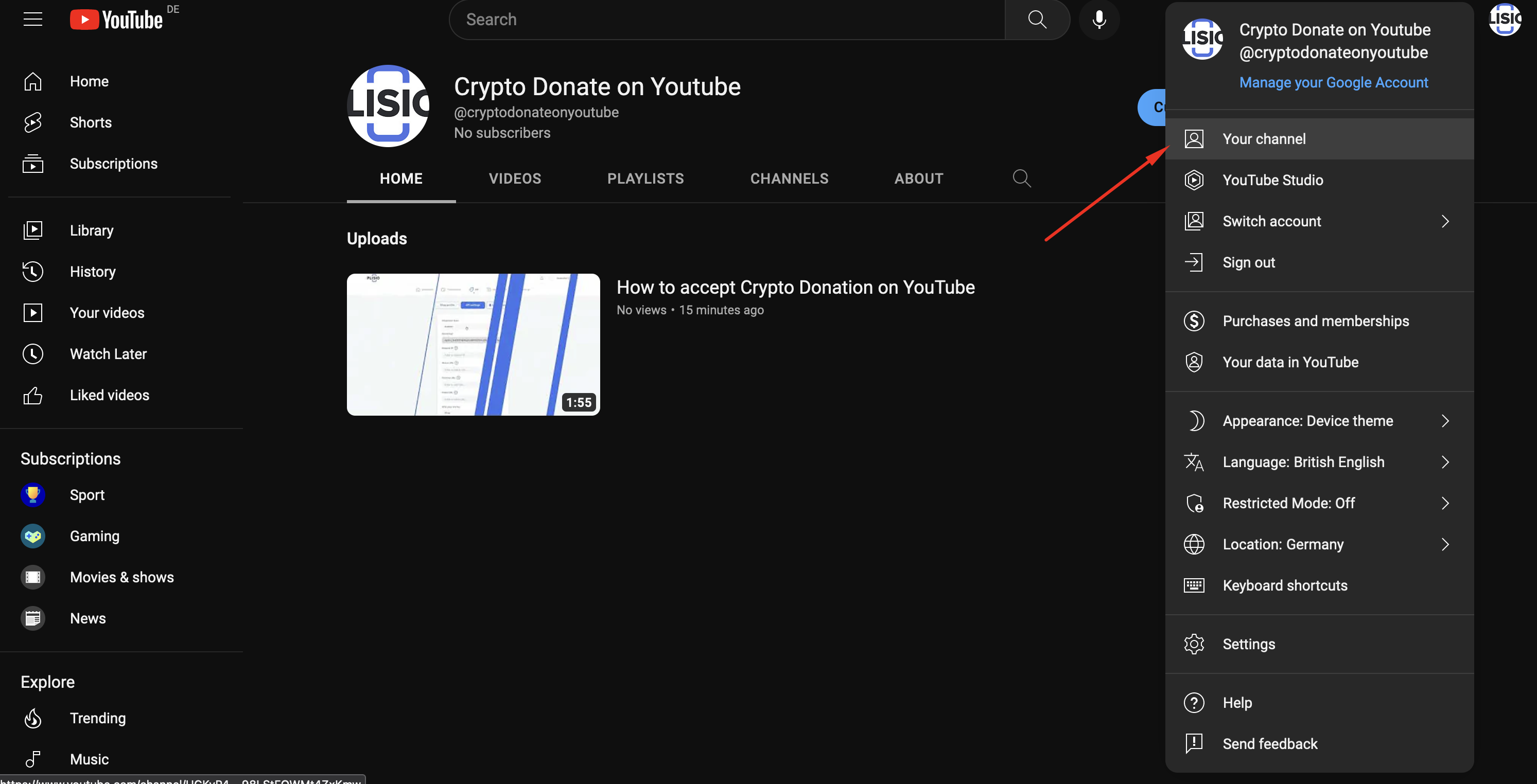Click the Sport trophy icon
Screen dimensions: 1537x784
tap(33, 495)
